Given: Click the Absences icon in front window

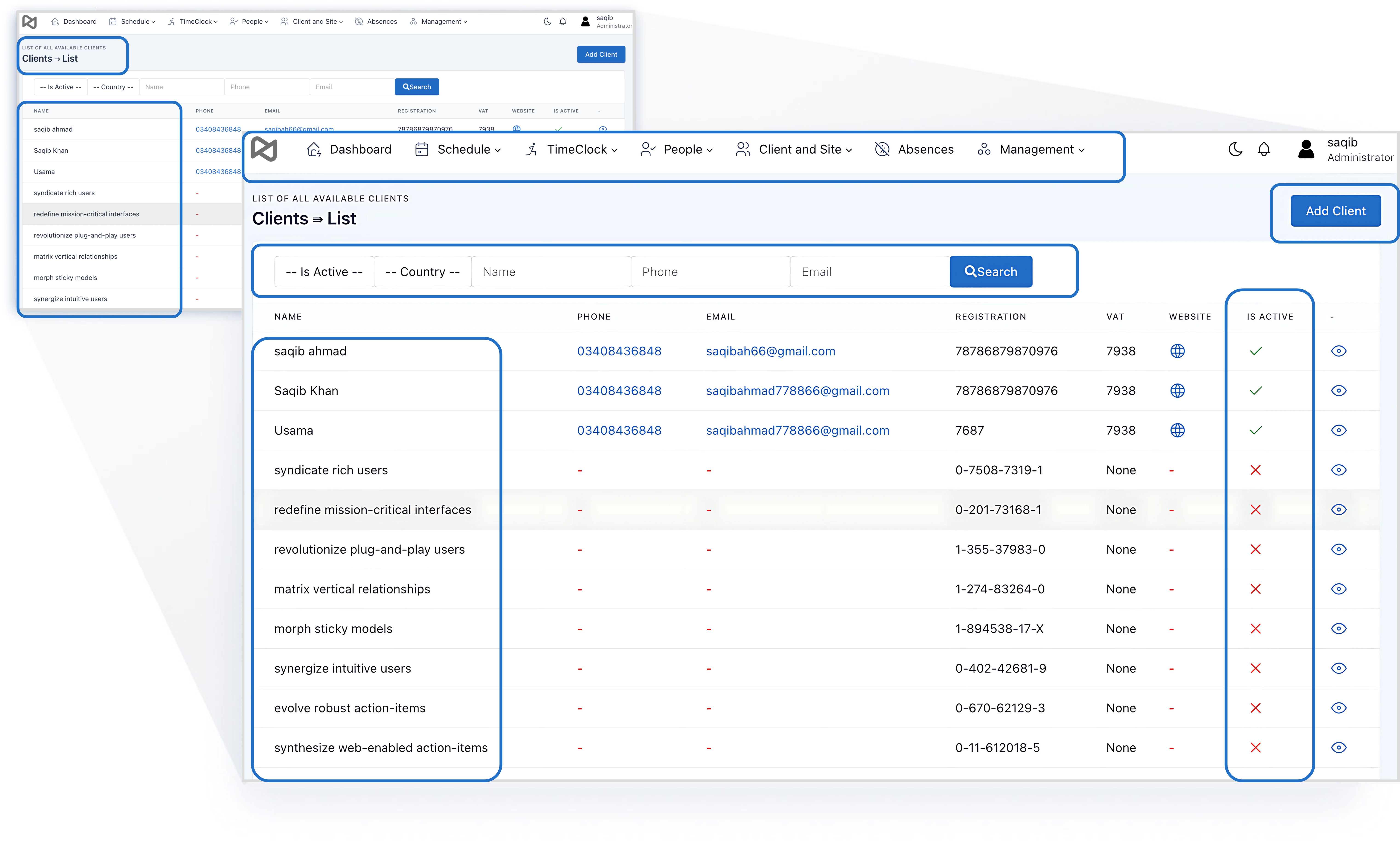Looking at the screenshot, I should point(882,149).
